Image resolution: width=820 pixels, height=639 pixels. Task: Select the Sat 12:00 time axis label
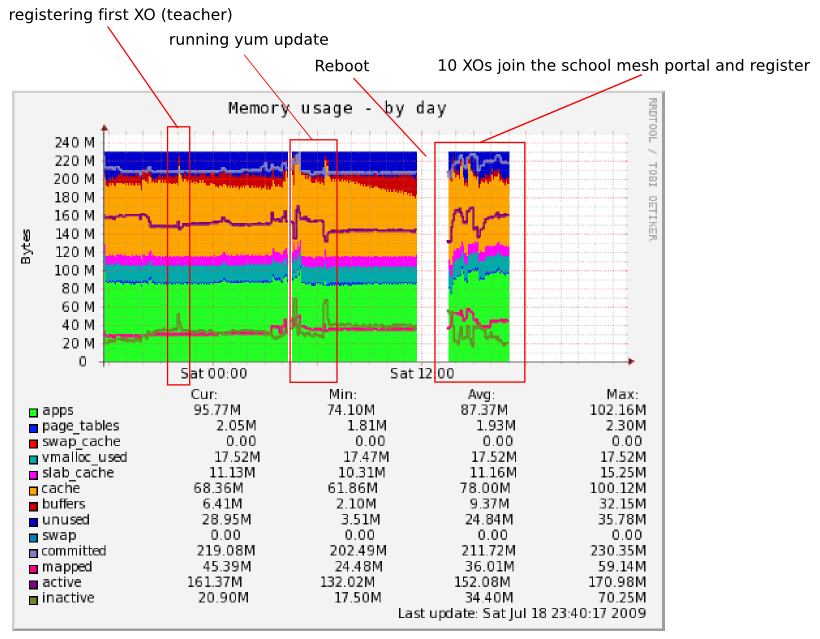coord(420,373)
